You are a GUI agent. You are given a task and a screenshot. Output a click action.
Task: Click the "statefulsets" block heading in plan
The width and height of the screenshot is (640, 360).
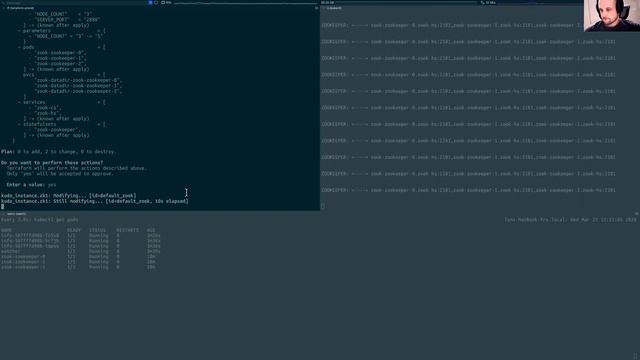click(x=39, y=124)
